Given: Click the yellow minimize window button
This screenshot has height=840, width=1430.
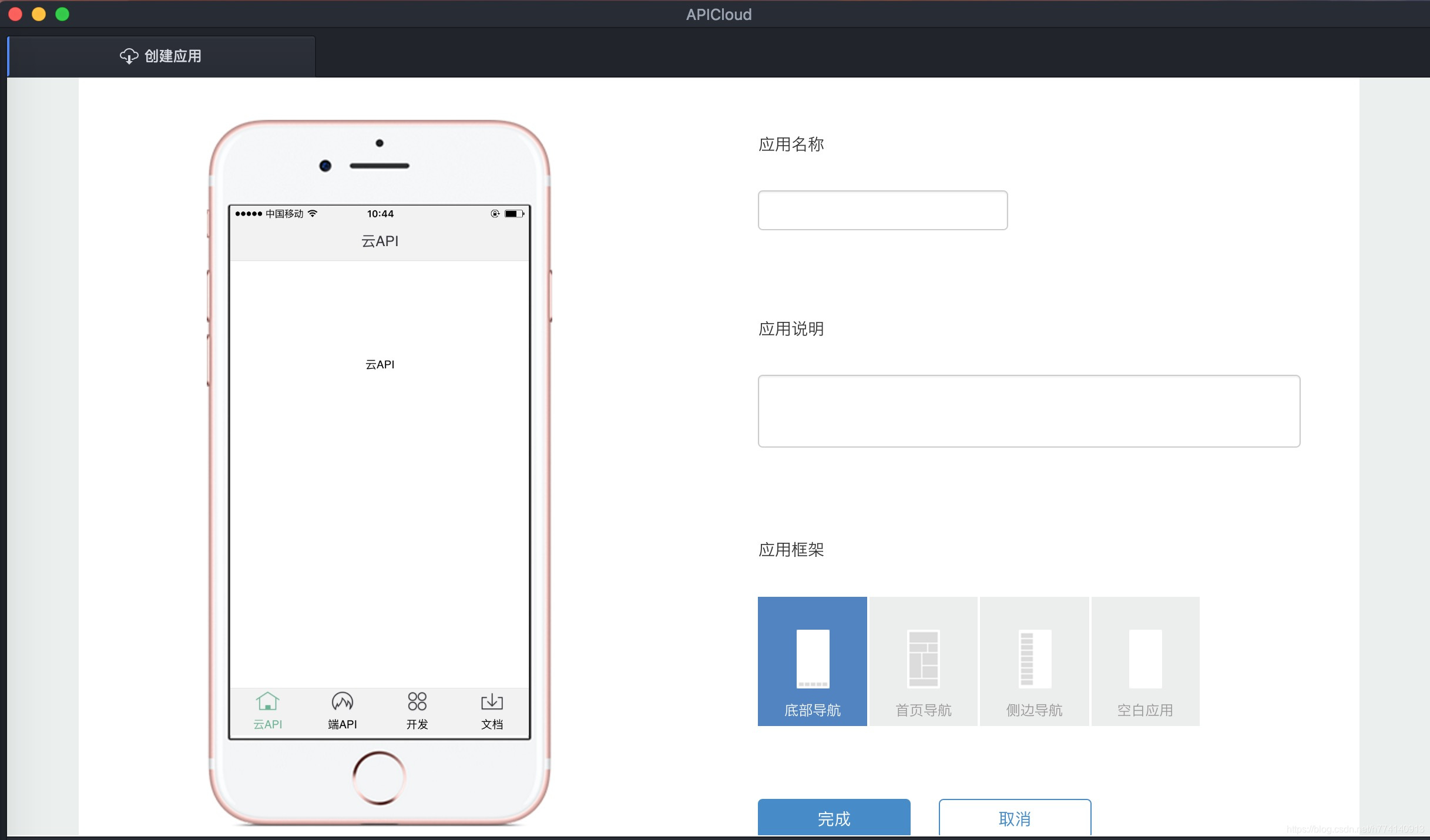Looking at the screenshot, I should [x=39, y=14].
